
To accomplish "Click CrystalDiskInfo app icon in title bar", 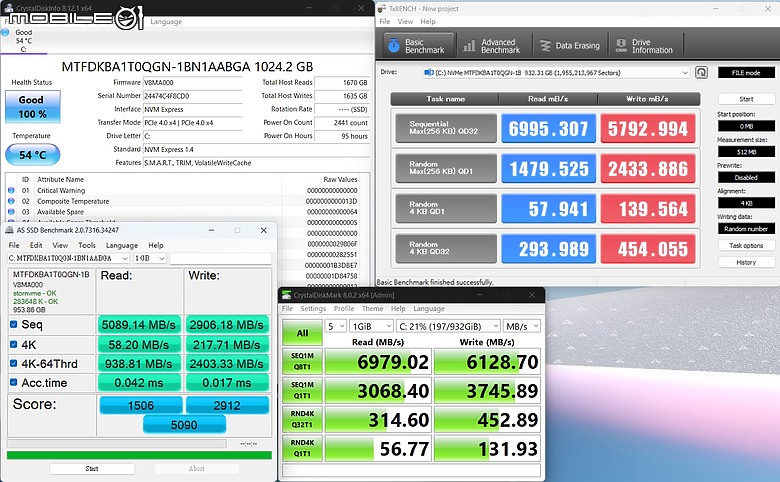I will 8,8.
